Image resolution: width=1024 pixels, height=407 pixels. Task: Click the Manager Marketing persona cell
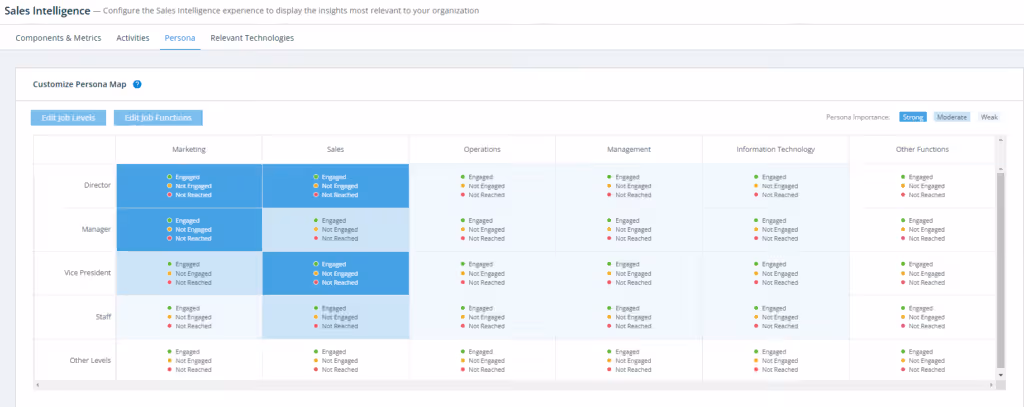click(189, 229)
